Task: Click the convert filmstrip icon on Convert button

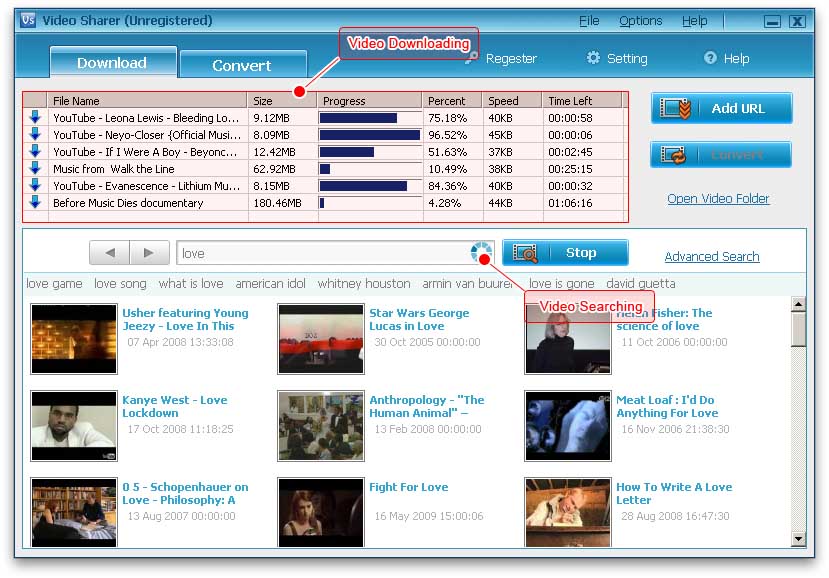Action: pos(674,155)
